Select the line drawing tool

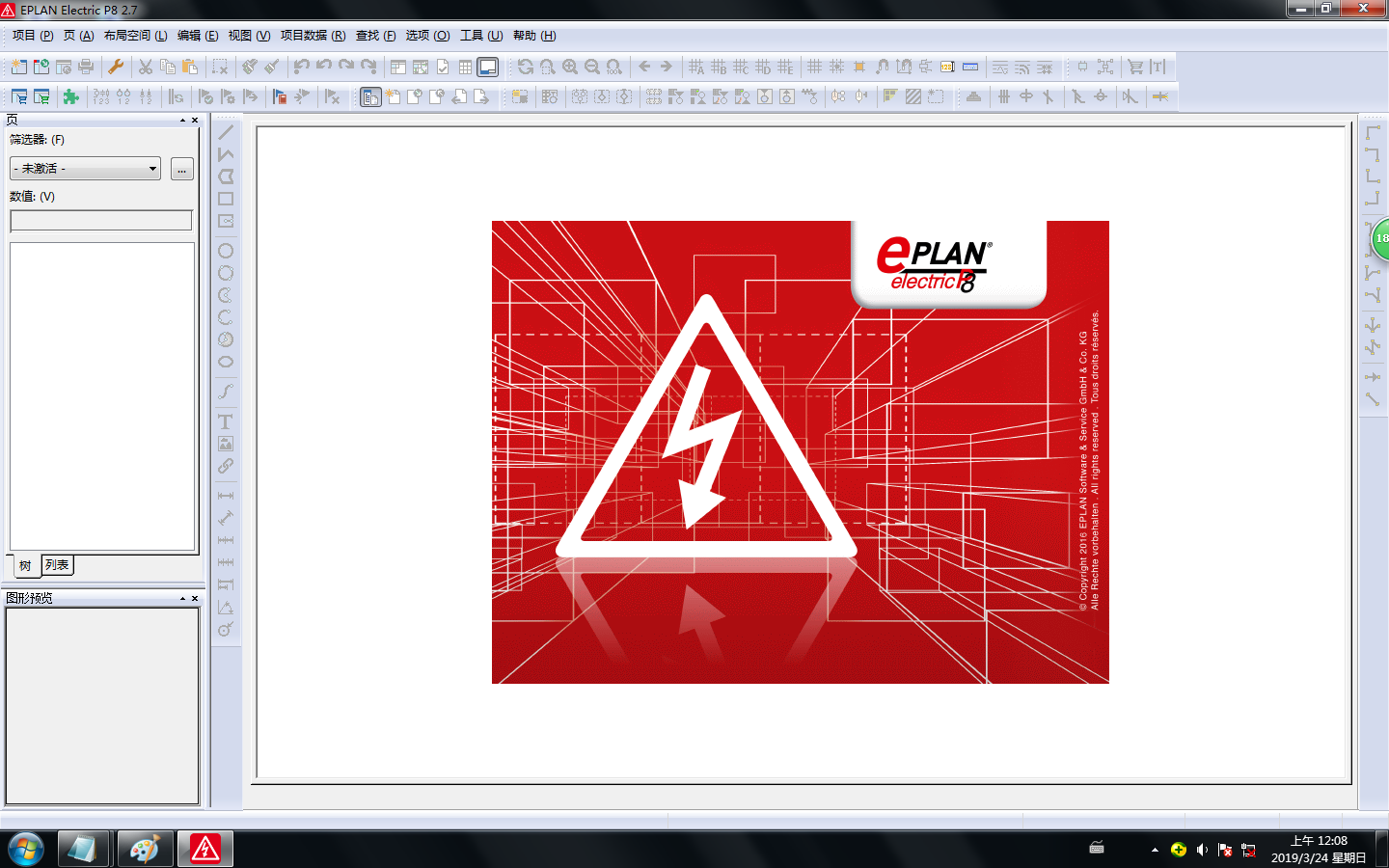[226, 132]
